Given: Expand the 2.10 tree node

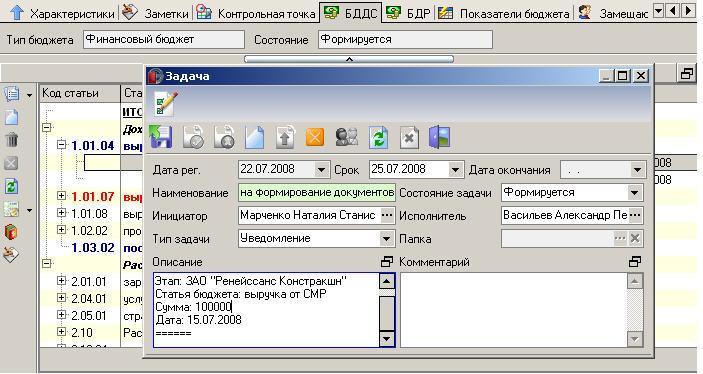Looking at the screenshot, I should [x=62, y=332].
